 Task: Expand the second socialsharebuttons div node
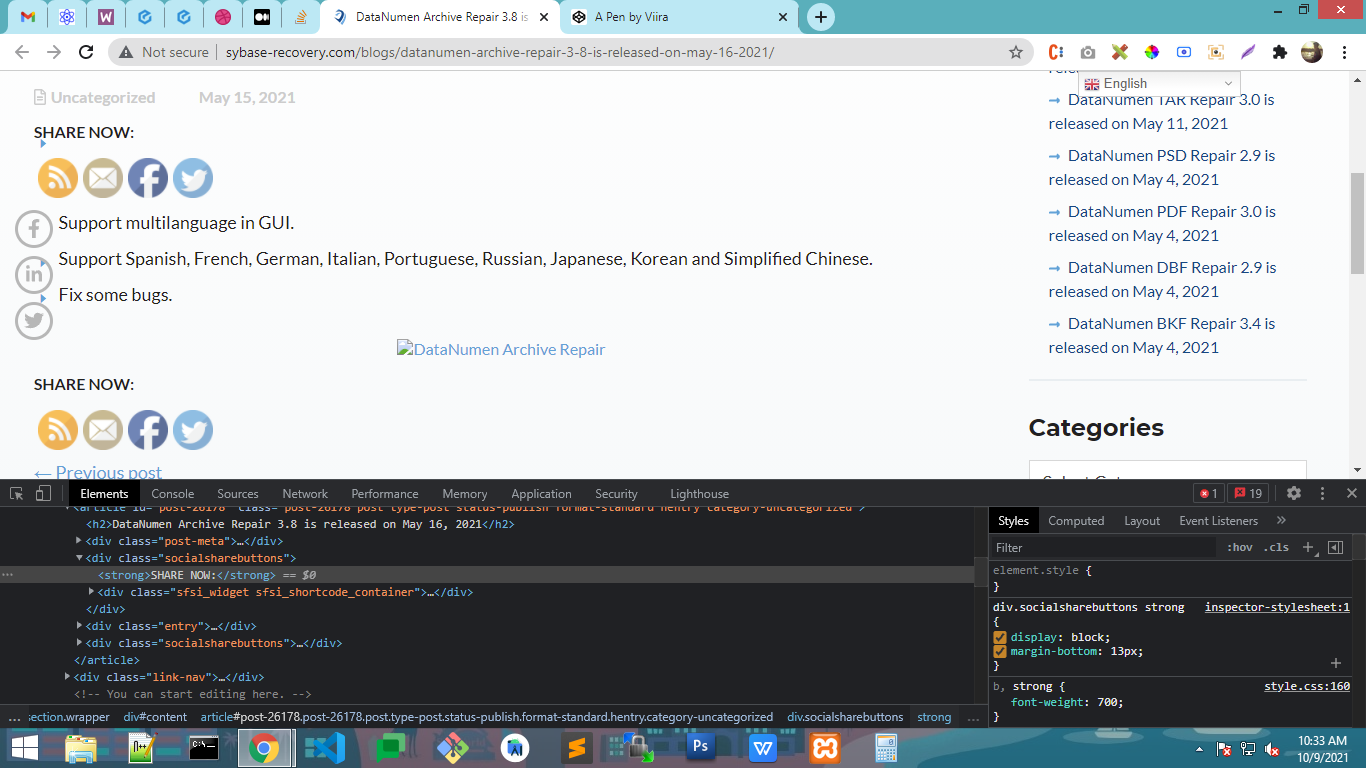point(80,643)
